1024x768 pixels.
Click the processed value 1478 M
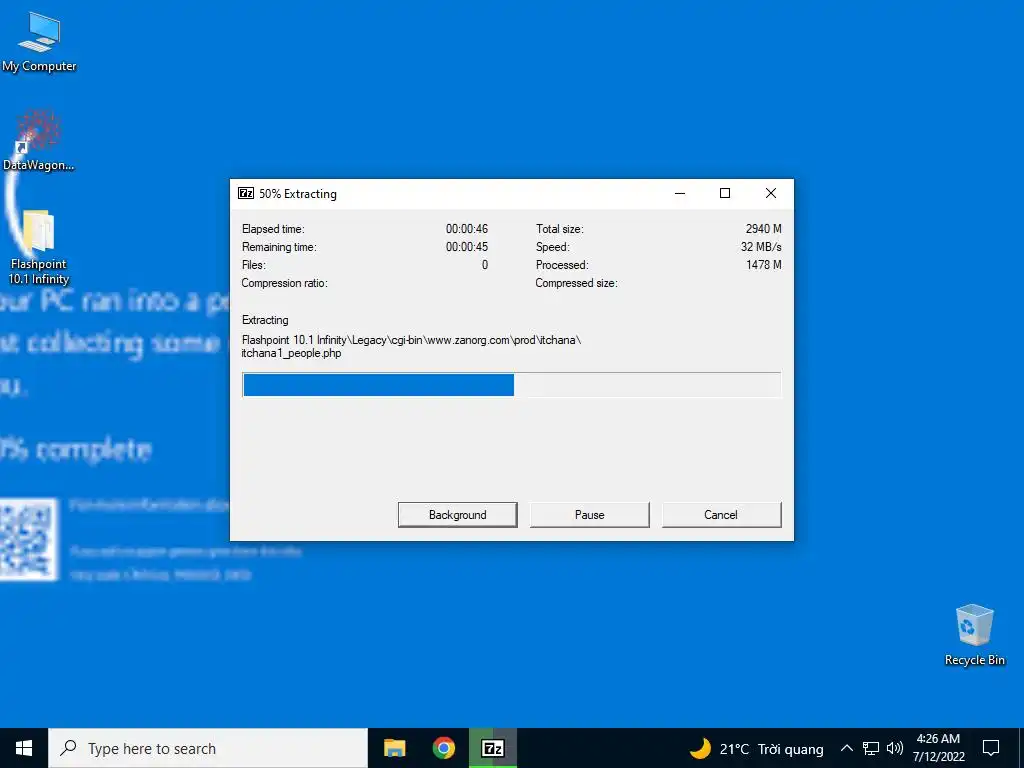(763, 264)
